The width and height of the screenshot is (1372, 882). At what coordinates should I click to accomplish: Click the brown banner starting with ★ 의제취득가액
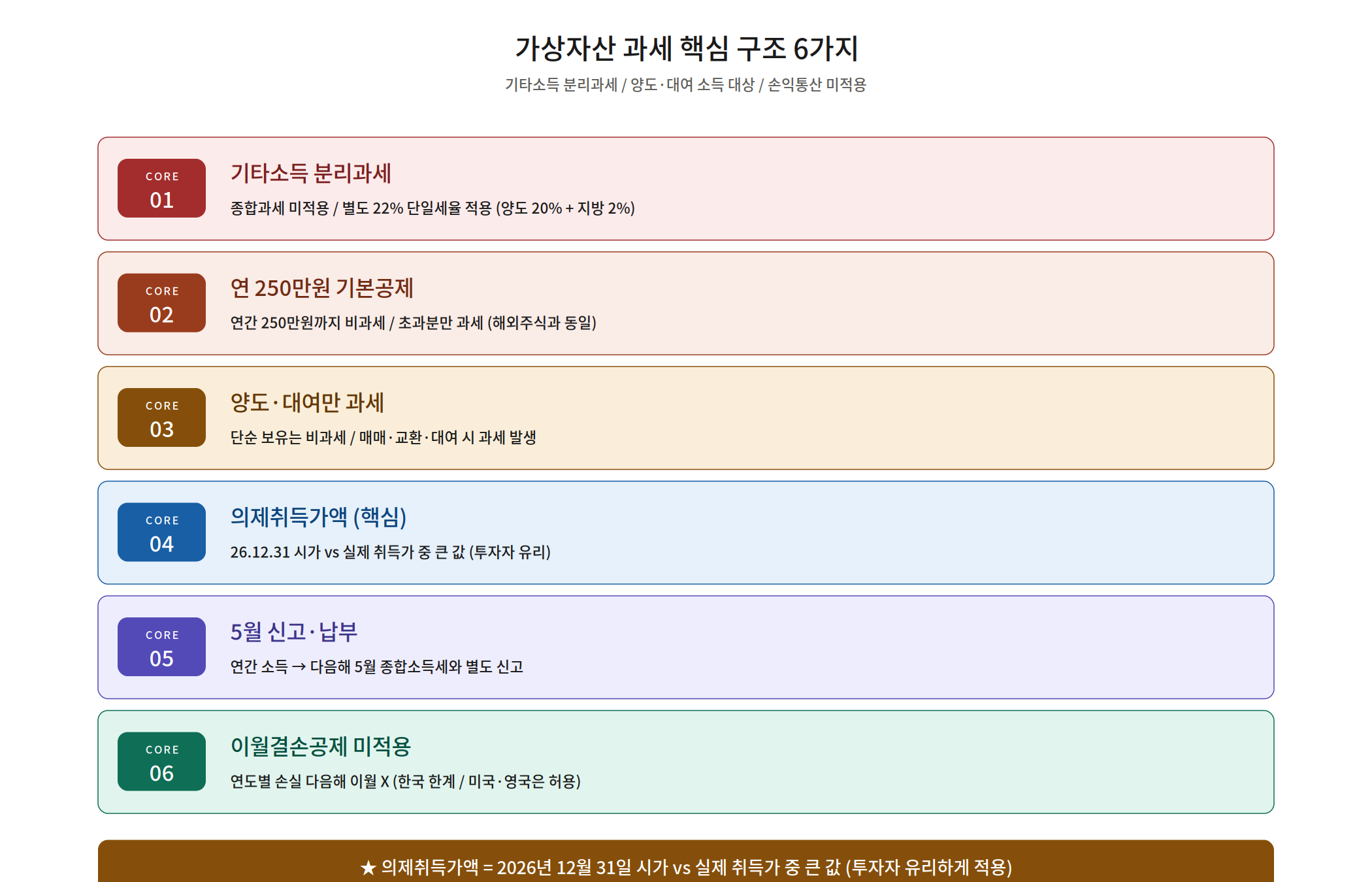(686, 861)
